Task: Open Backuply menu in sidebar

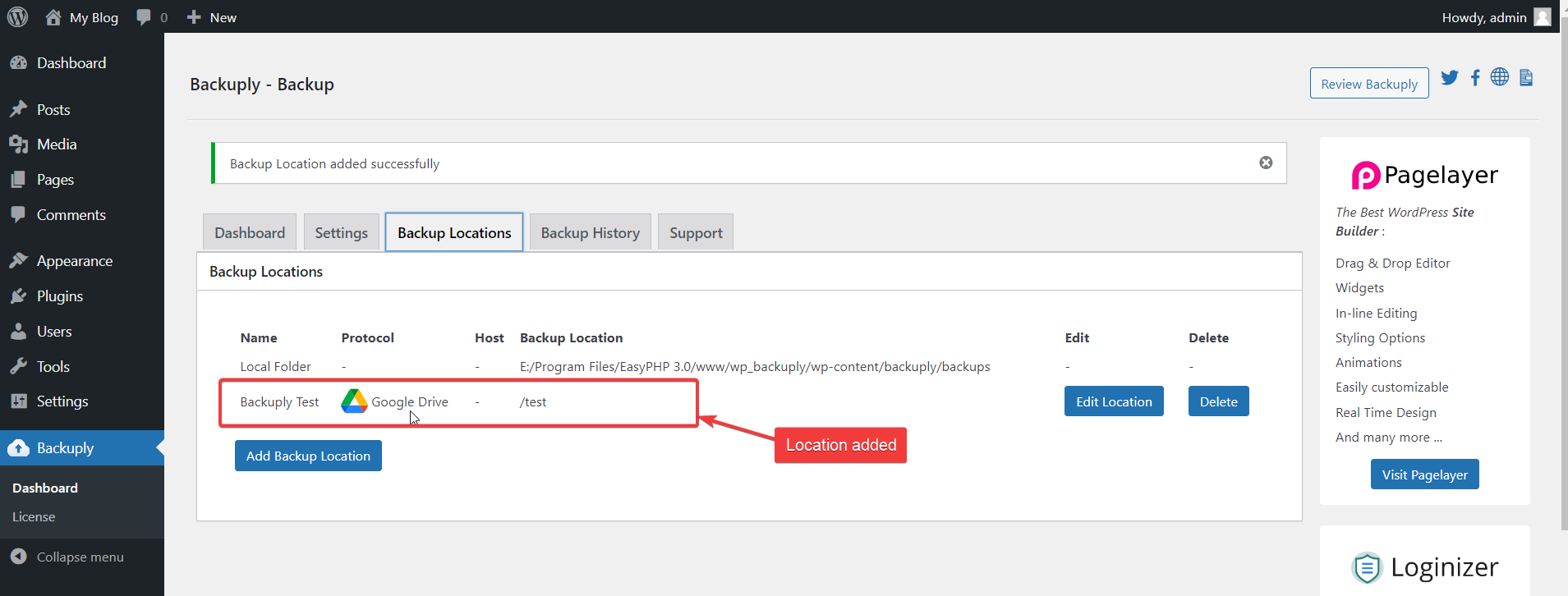Action: (82, 448)
